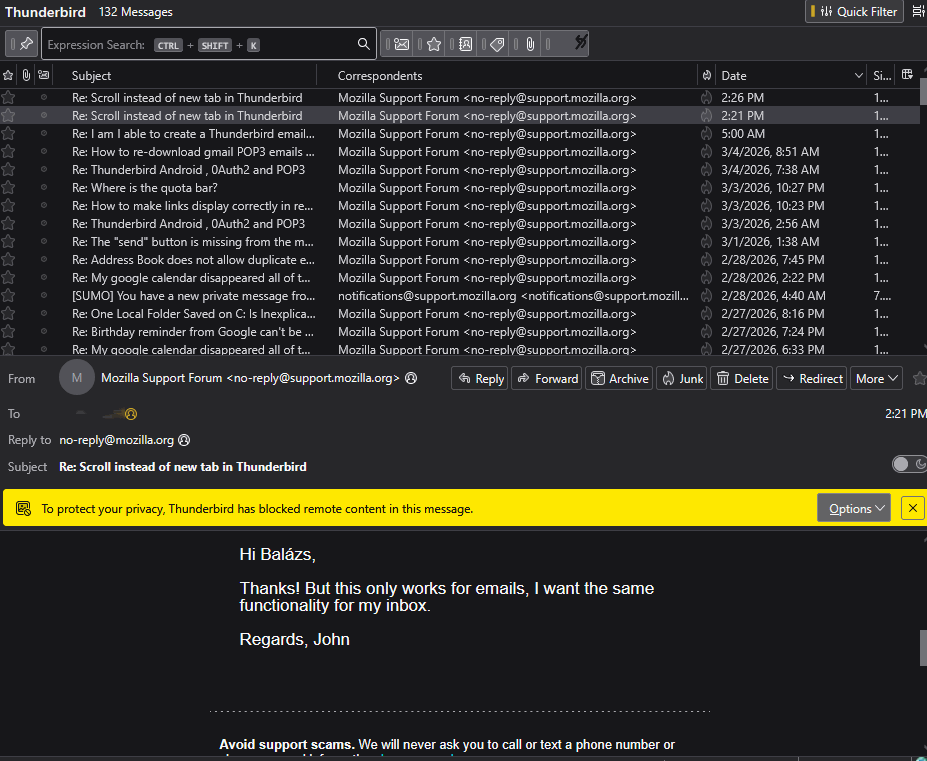Toggle star on the 2:26 PM message
This screenshot has height=761, width=927.
8,98
